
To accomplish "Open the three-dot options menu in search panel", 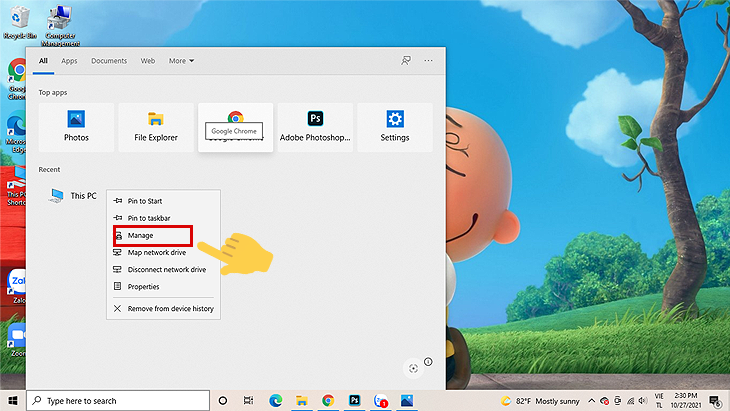I will (x=428, y=61).
